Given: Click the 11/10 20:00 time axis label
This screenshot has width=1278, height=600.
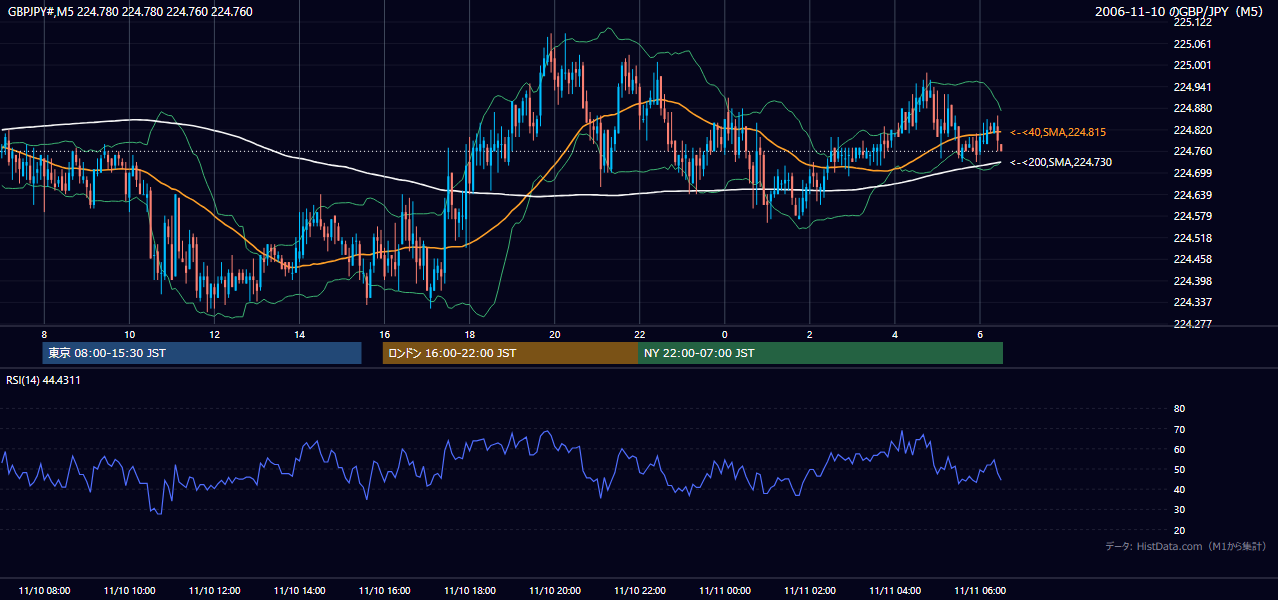Looking at the screenshot, I should 555,591.
